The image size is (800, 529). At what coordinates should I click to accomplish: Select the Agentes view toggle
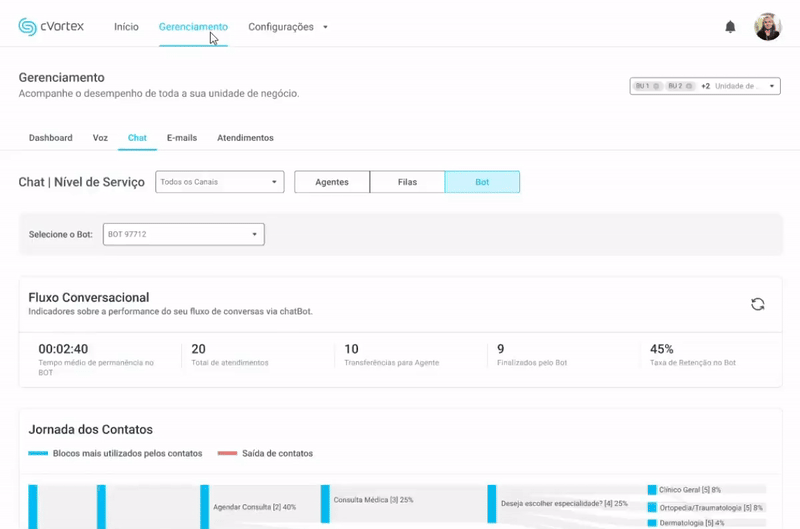point(332,182)
